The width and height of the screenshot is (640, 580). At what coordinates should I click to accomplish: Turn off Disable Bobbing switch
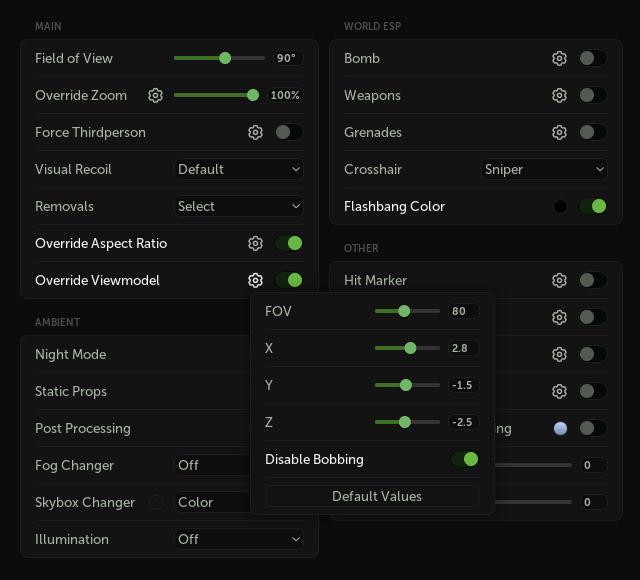pos(465,460)
